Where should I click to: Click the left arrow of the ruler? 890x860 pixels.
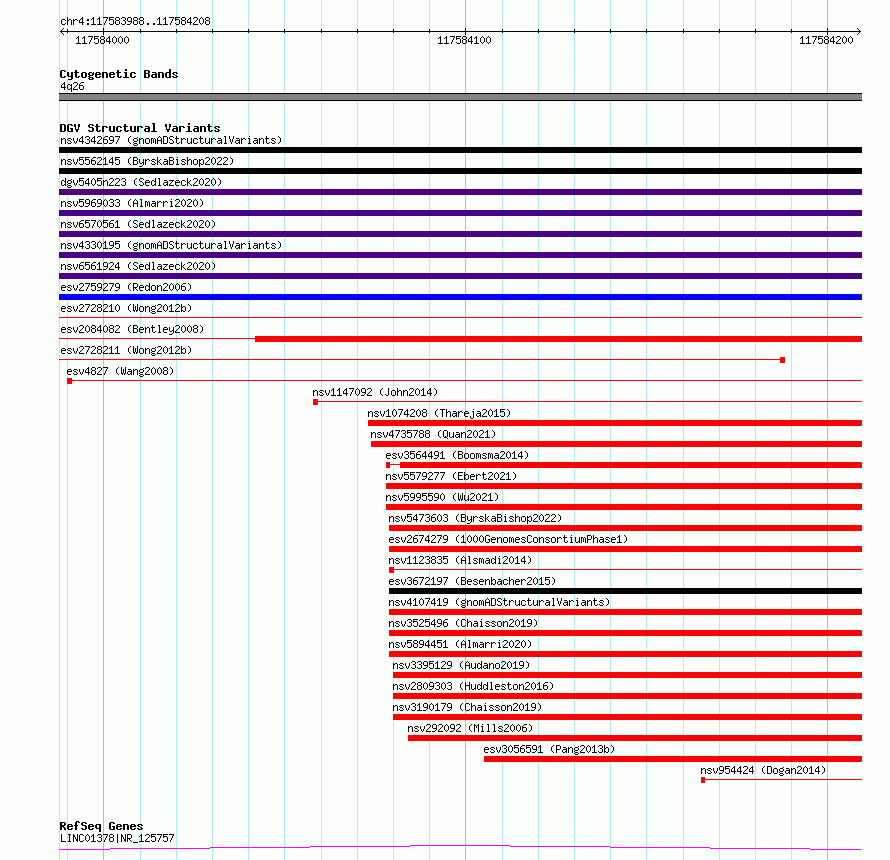pyautogui.click(x=62, y=32)
